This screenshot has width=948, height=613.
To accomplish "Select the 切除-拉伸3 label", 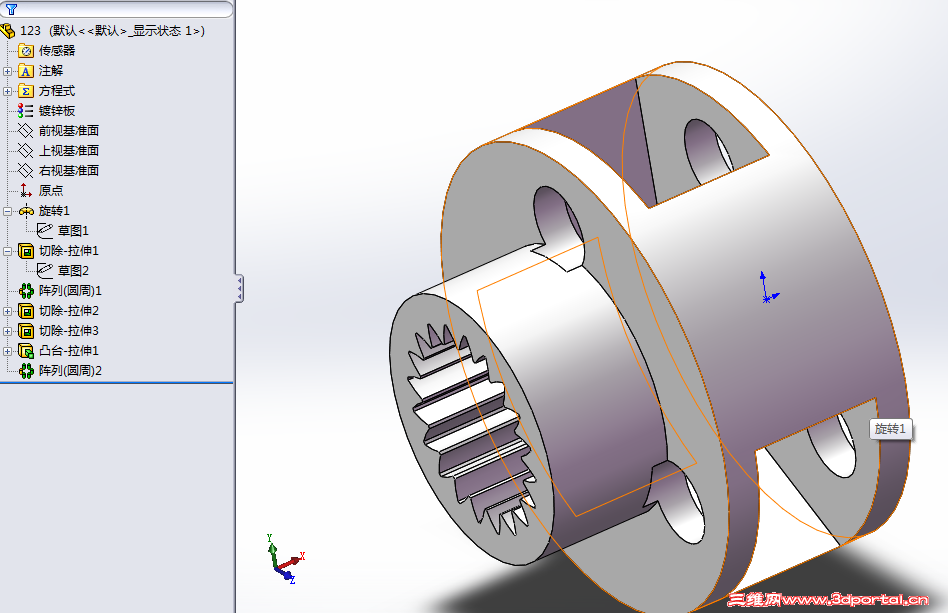I will click(x=69, y=331).
